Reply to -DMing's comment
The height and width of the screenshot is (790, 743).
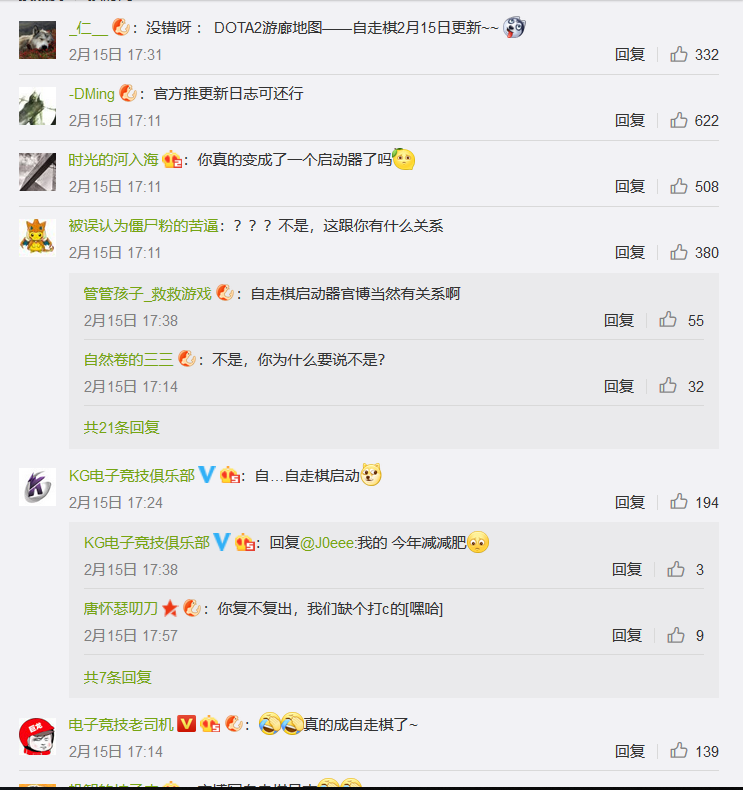630,120
